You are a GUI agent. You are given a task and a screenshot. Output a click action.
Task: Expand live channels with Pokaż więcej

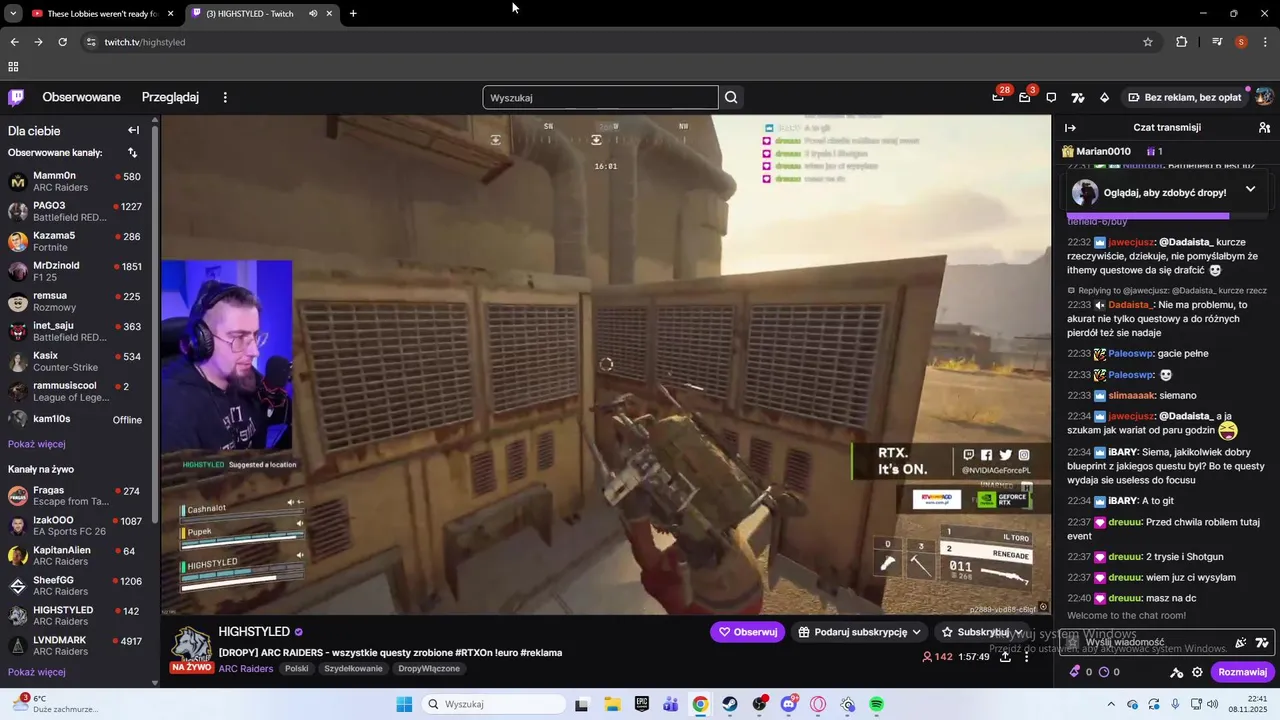click(37, 672)
